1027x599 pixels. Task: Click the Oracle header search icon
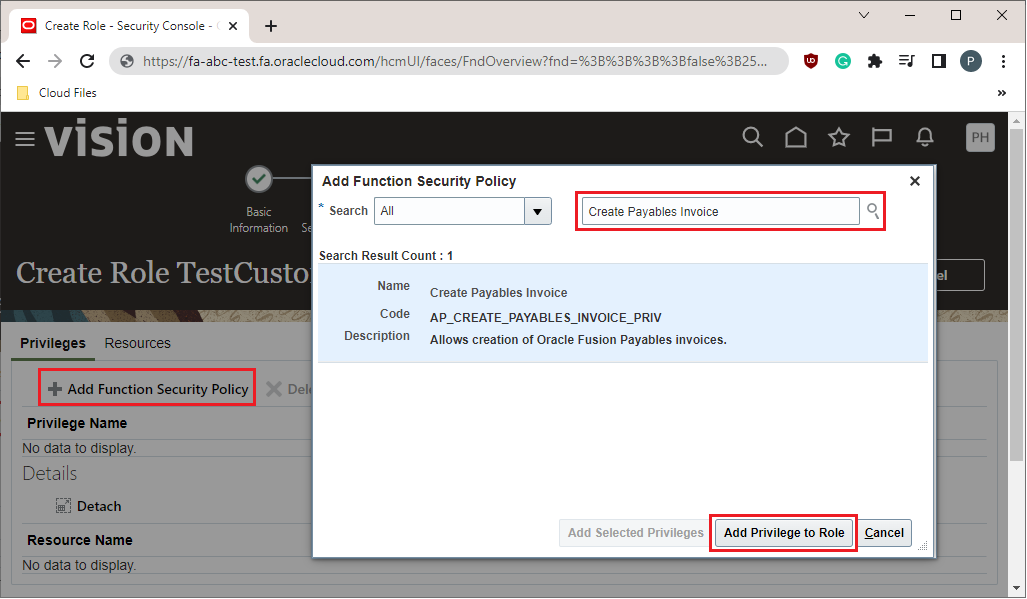pos(753,137)
